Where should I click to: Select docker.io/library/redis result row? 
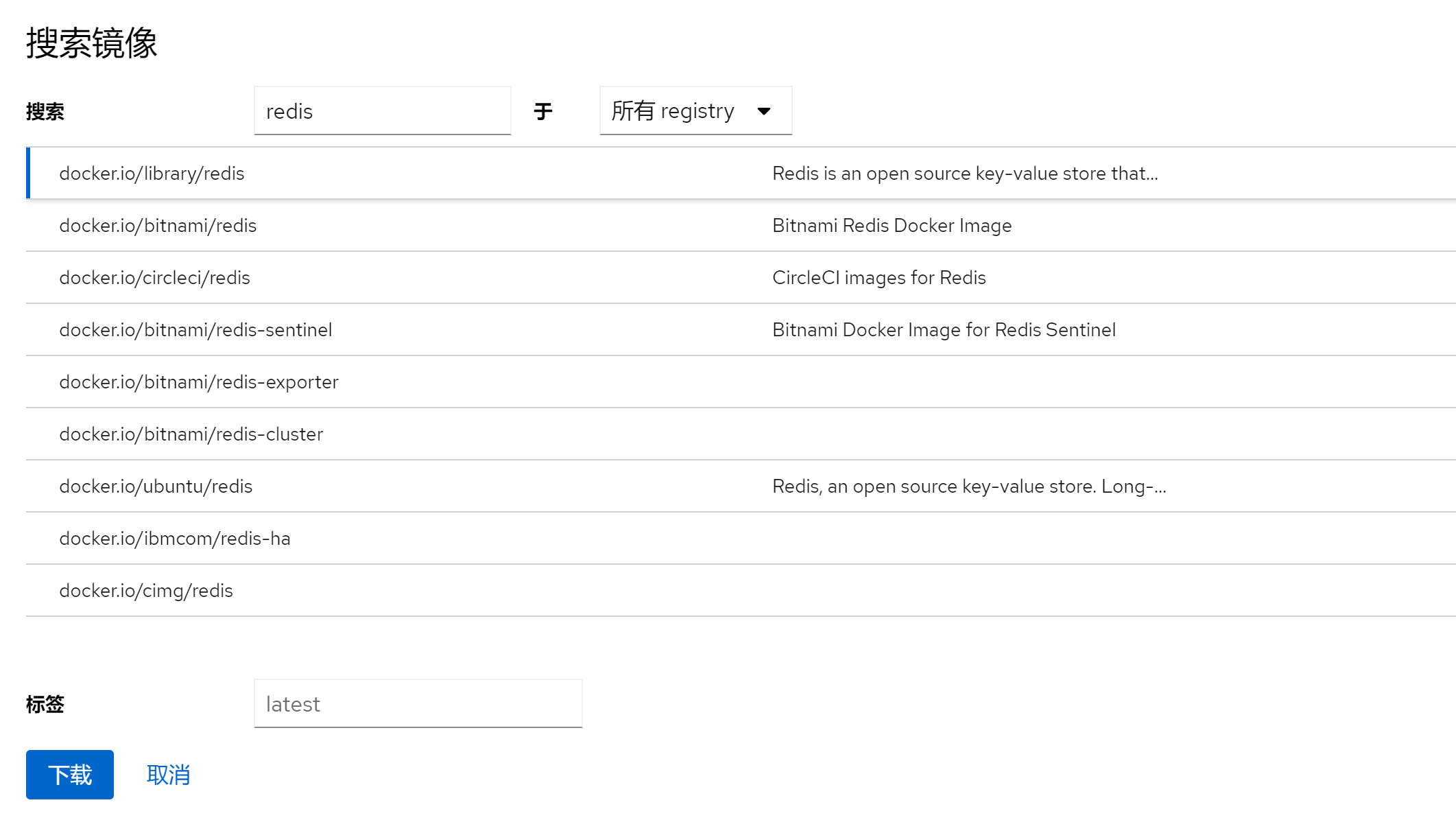pyautogui.click(x=152, y=174)
